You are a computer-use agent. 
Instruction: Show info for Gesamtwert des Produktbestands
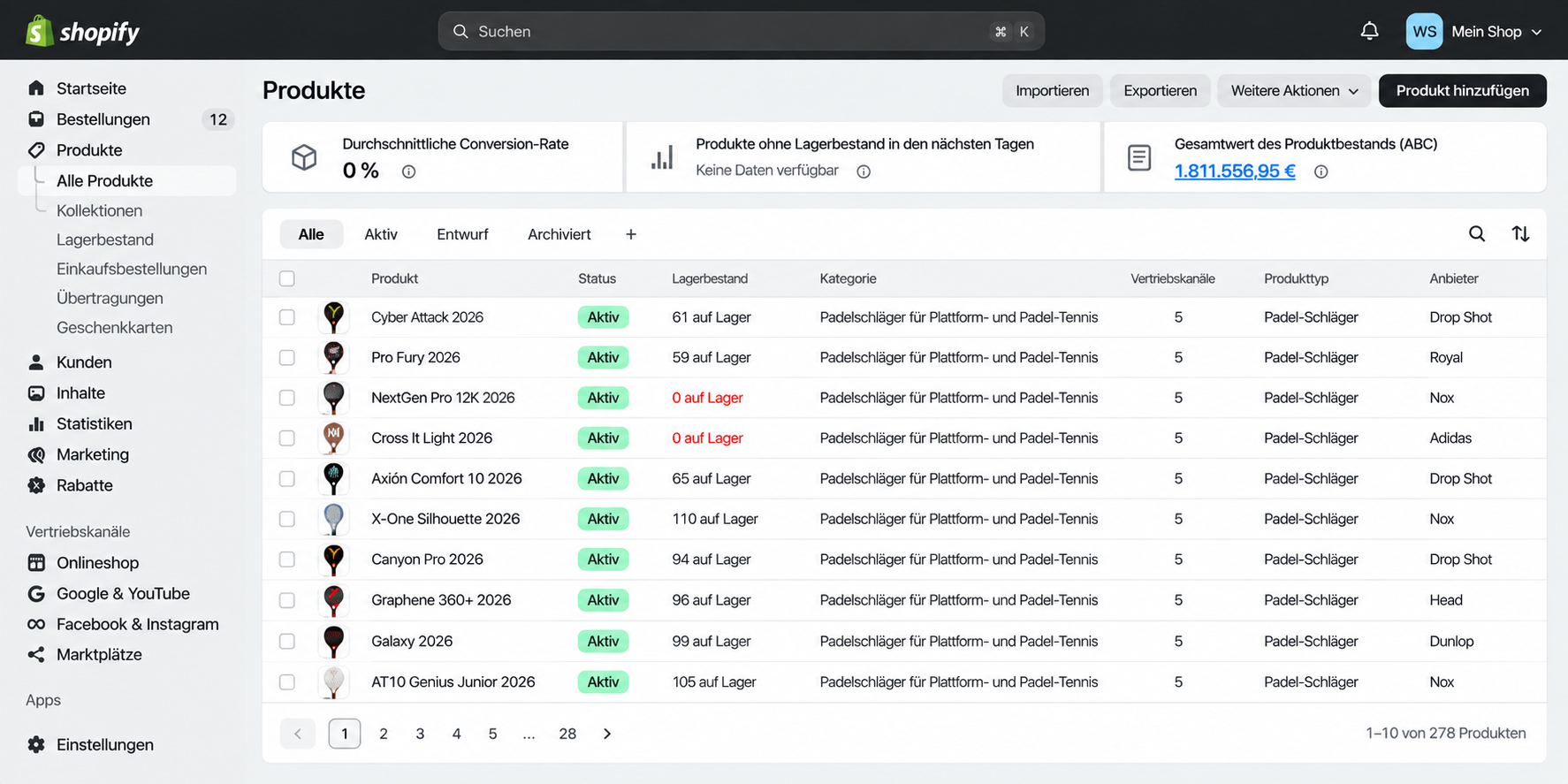pyautogui.click(x=1321, y=171)
